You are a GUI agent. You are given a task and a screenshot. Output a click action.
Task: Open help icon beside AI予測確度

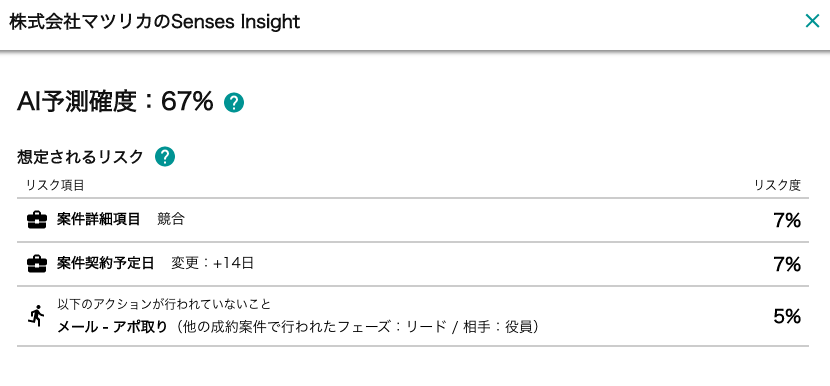coord(234,102)
